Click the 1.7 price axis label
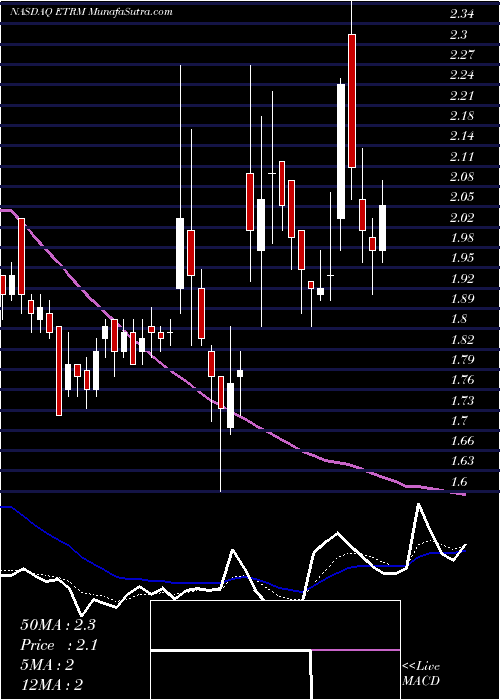Screen dimensions: 500x700 tap(458, 421)
